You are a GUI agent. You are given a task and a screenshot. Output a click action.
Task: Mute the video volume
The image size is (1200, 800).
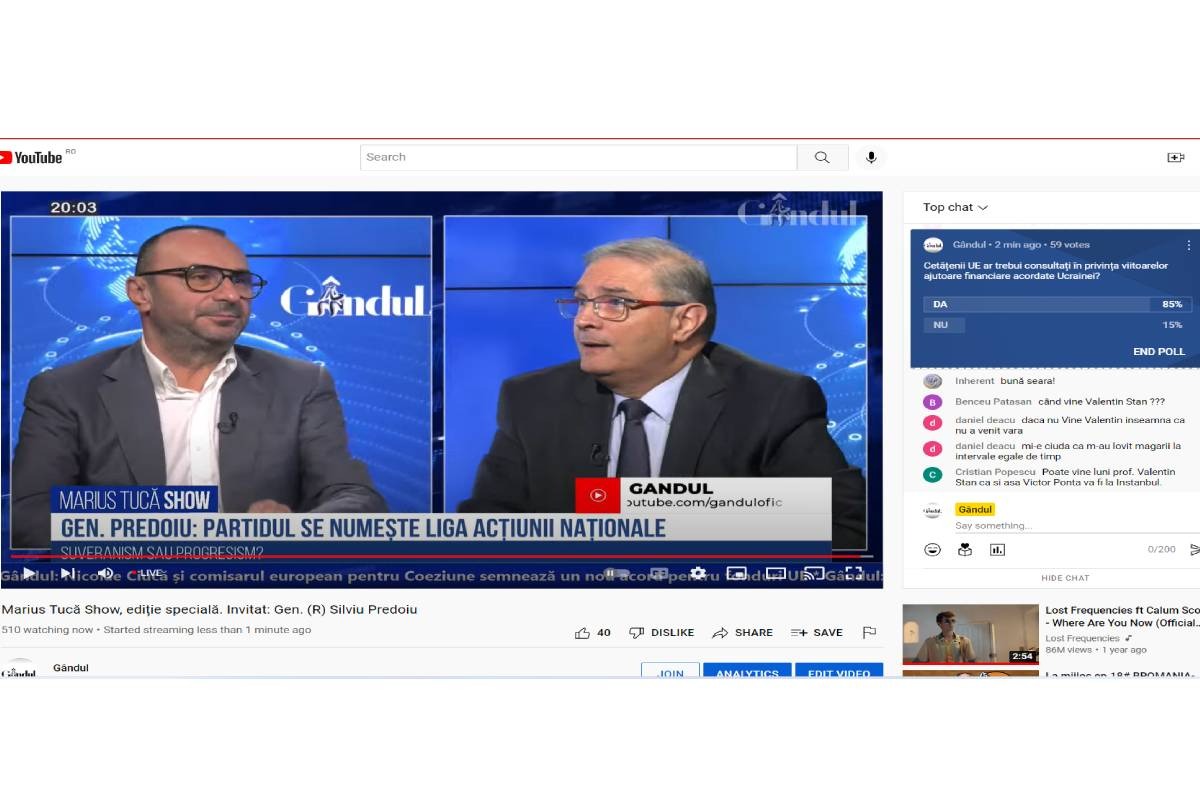click(105, 573)
